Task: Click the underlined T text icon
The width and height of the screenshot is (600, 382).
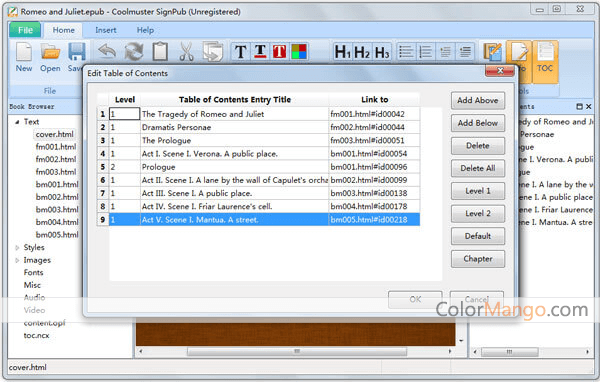Action: [x=260, y=52]
